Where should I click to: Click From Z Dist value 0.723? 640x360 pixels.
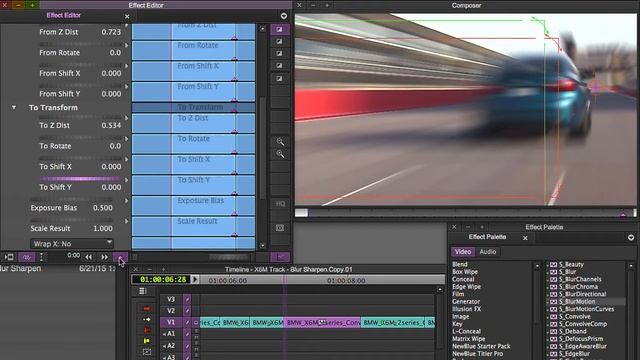point(111,32)
